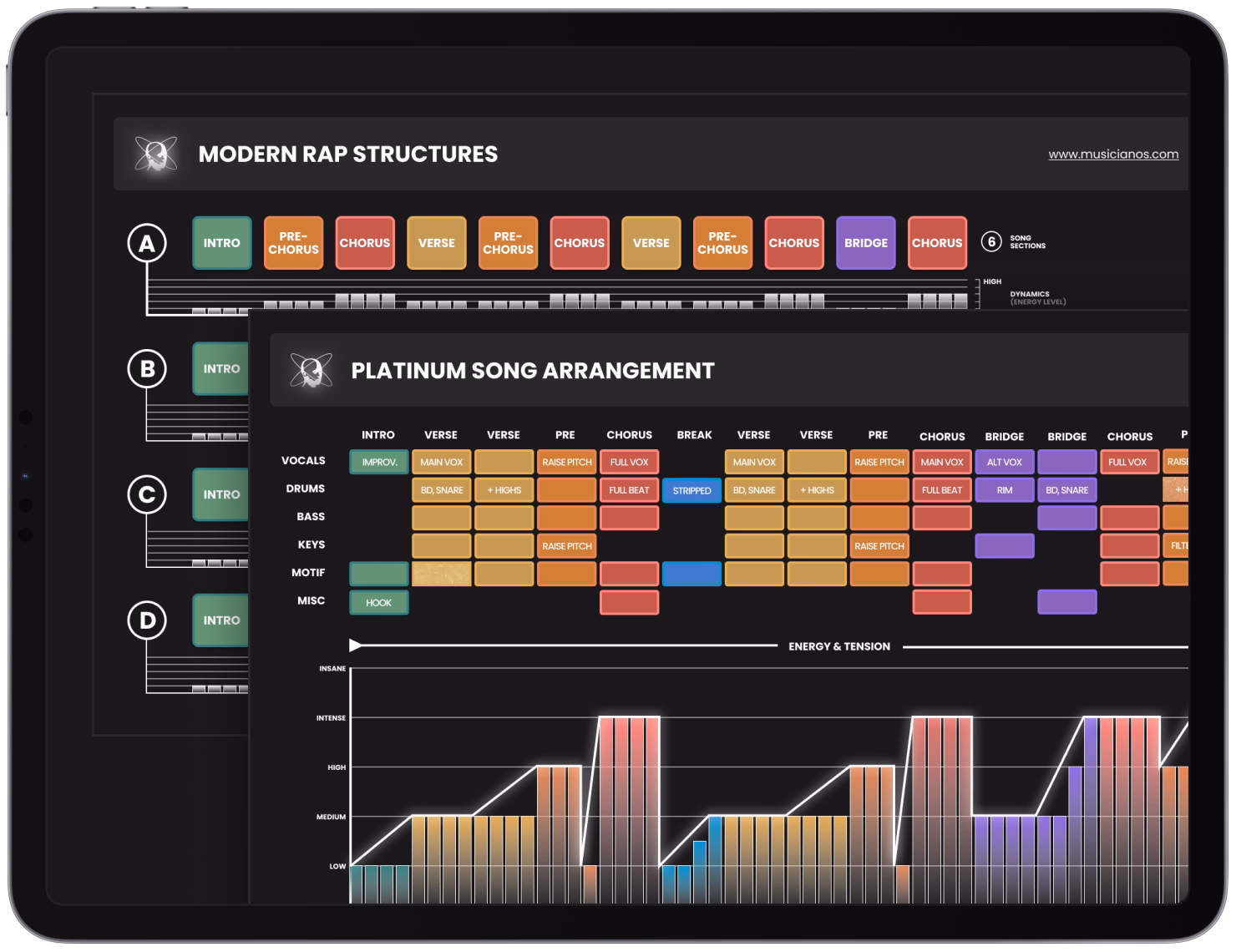Click the first CHORUS column header
Screen dimensions: 1236x952
point(629,435)
